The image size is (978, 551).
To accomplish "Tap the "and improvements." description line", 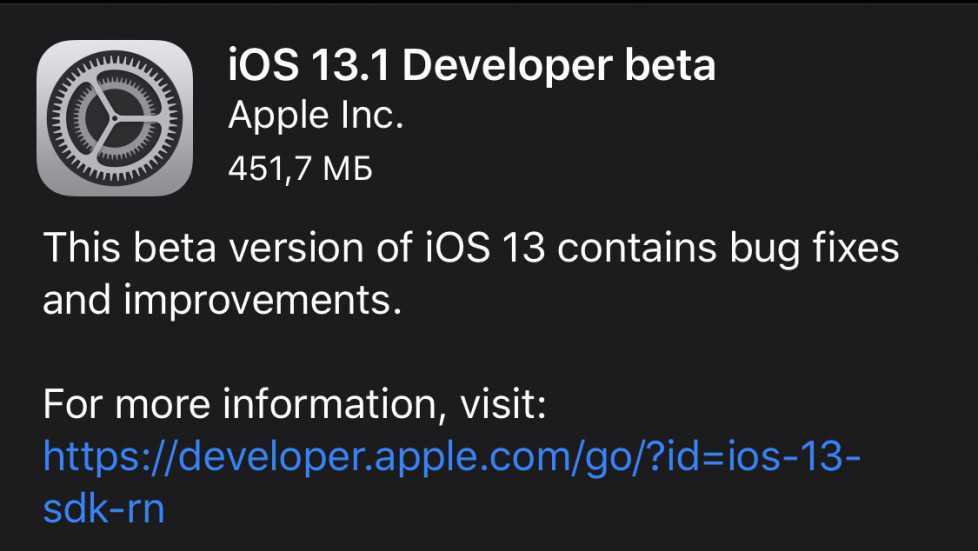I will [222, 299].
